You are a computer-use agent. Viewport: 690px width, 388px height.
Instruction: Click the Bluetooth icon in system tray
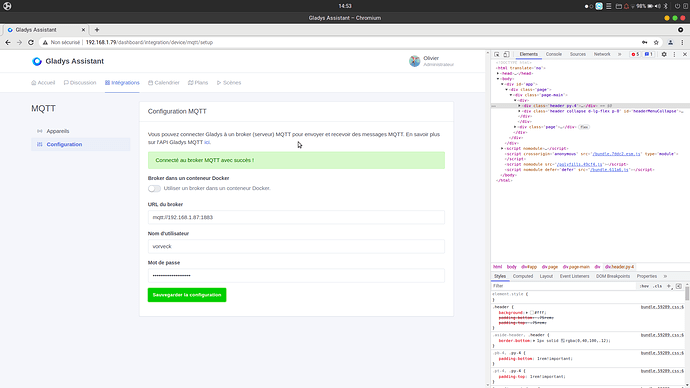click(666, 6)
